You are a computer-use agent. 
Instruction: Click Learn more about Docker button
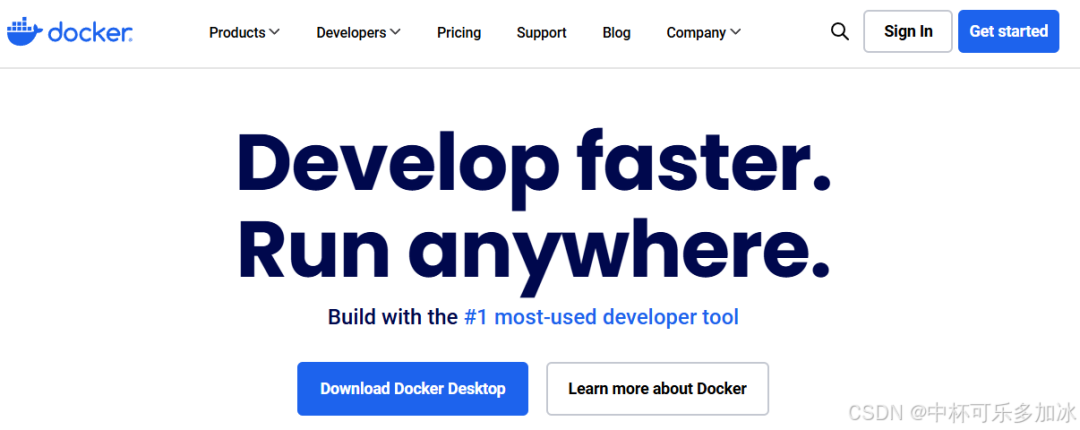point(657,389)
